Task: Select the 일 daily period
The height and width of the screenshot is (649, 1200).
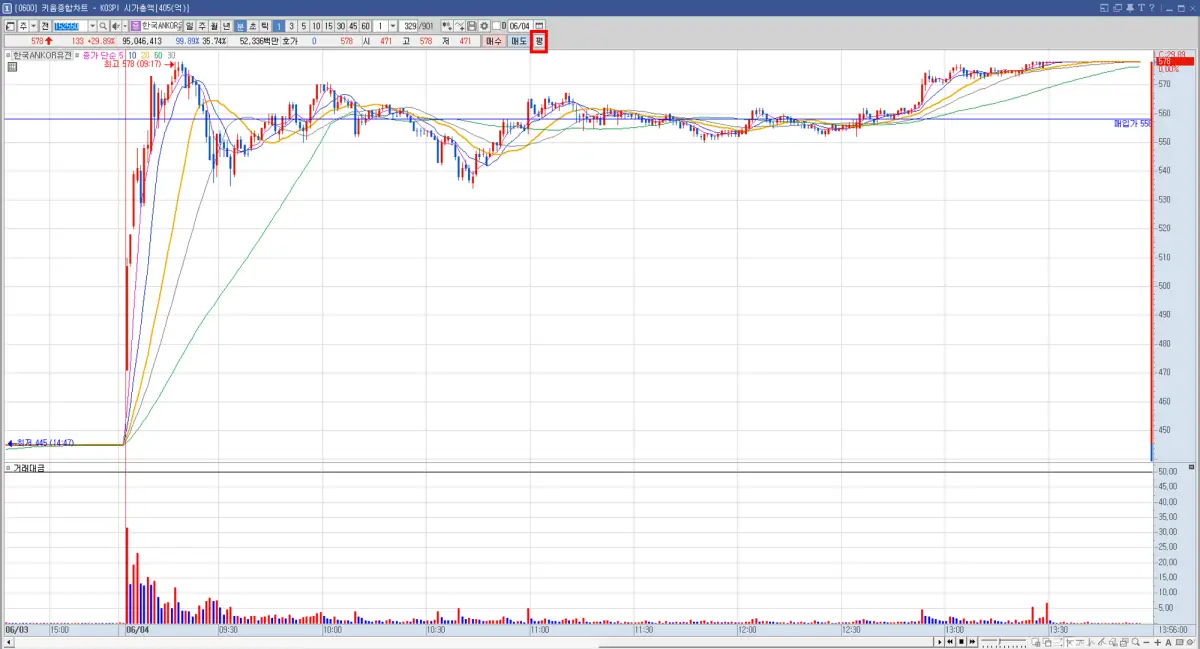Action: [190, 25]
